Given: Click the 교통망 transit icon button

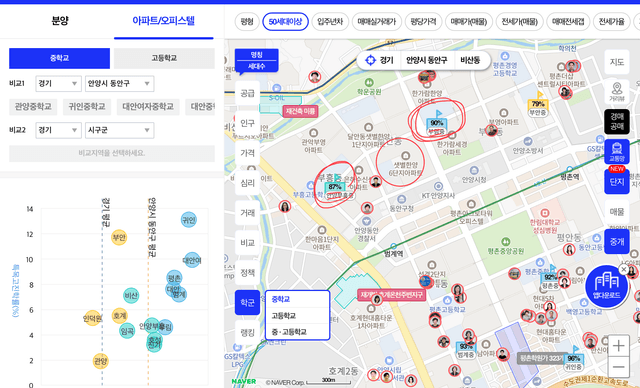Looking at the screenshot, I should click(617, 151).
